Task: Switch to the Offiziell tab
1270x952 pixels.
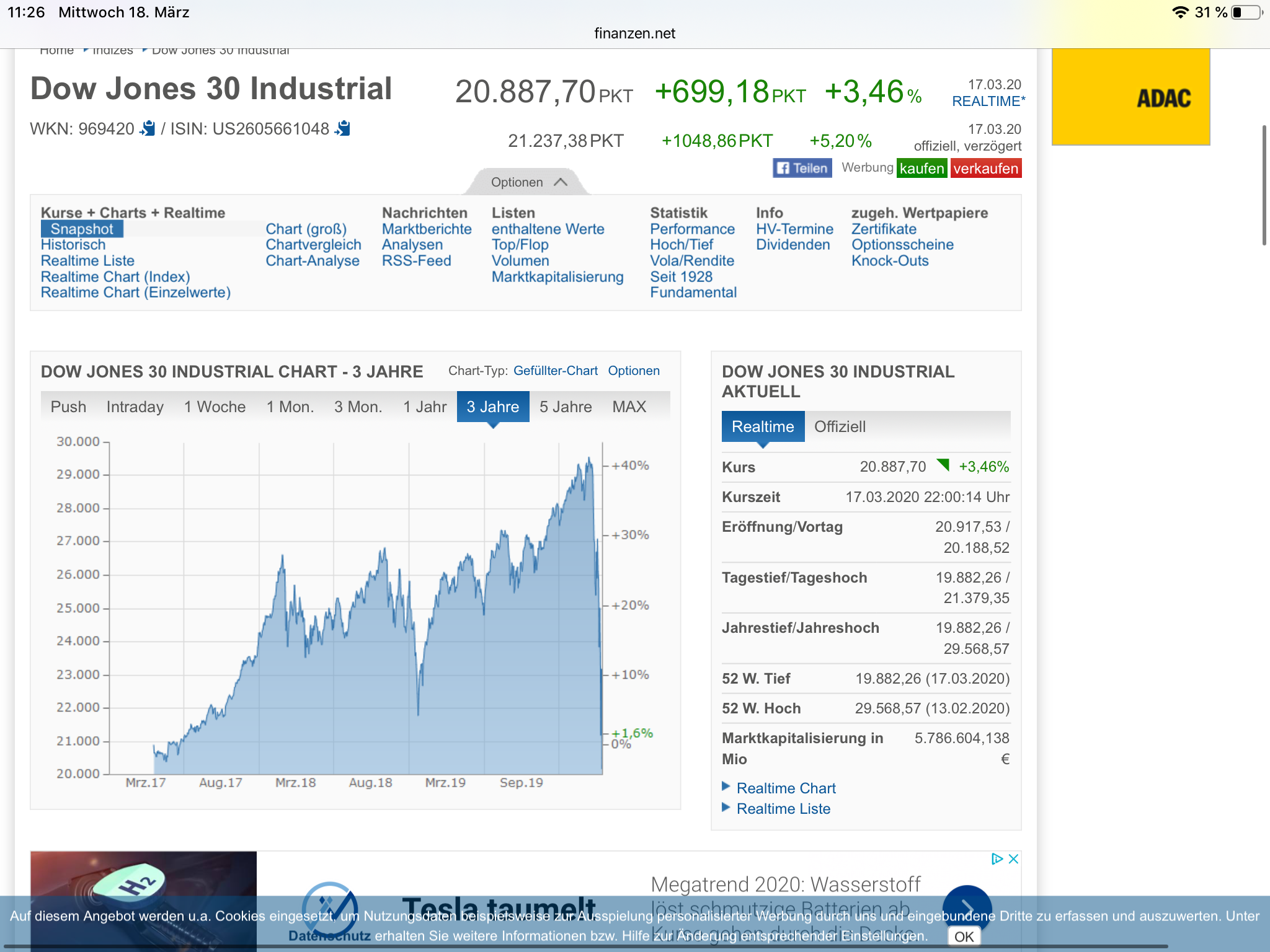Action: 840,426
